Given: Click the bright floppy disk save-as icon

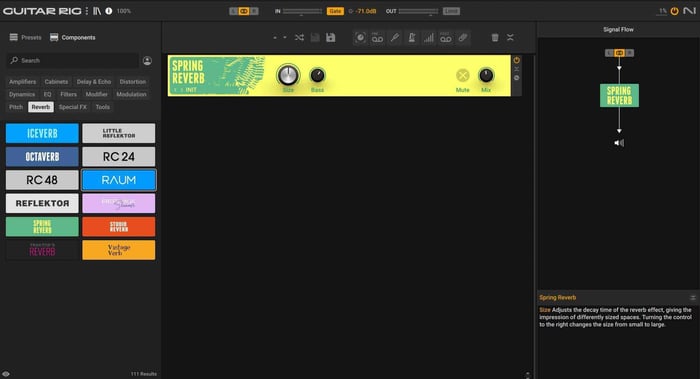Looking at the screenshot, I should (x=330, y=37).
